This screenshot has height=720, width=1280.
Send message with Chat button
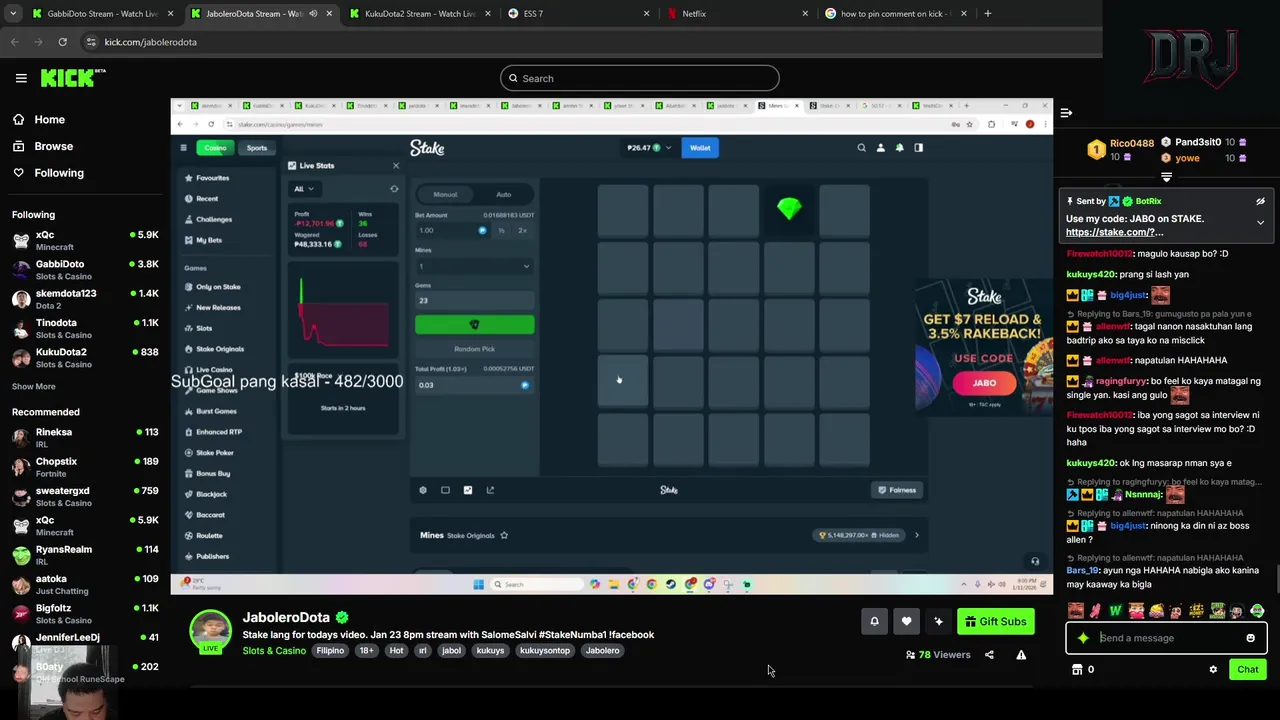click(1248, 670)
